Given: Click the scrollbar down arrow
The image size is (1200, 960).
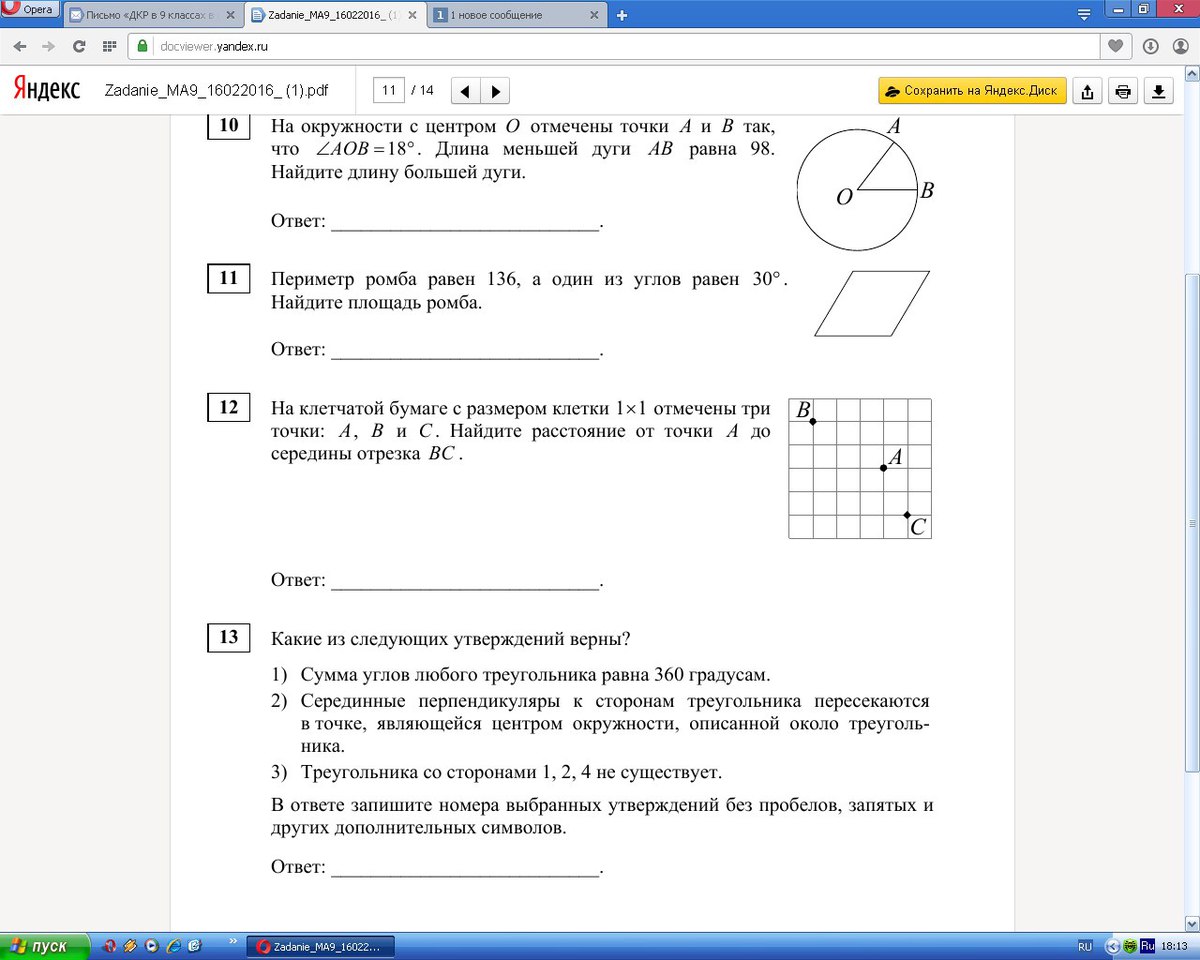Looking at the screenshot, I should (1191, 923).
